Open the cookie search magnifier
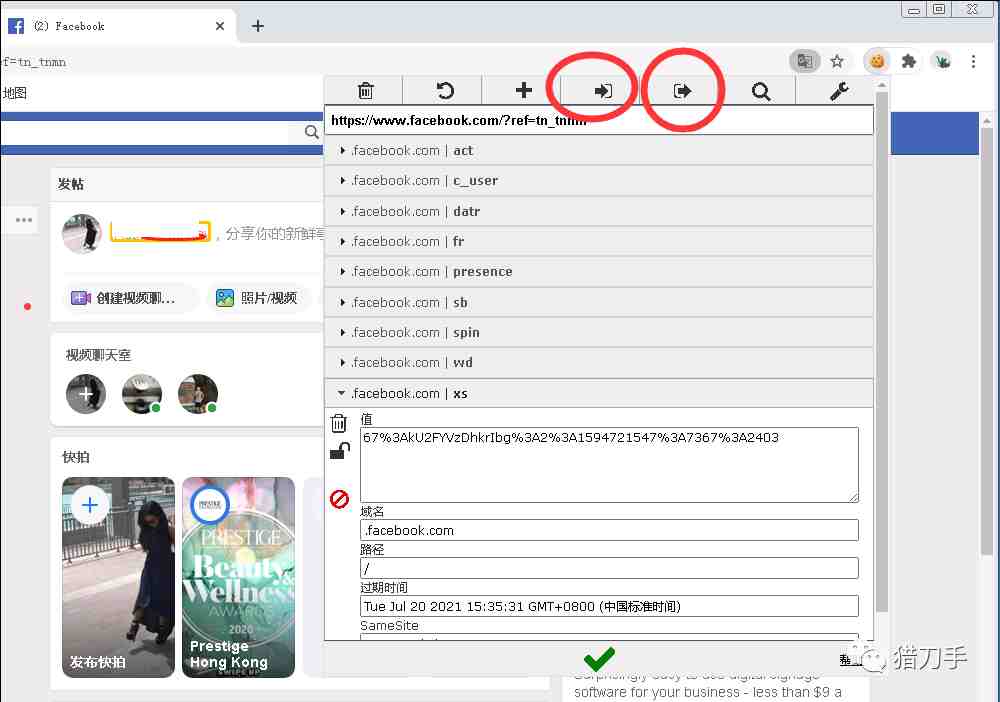This screenshot has width=1000, height=702. point(761,91)
